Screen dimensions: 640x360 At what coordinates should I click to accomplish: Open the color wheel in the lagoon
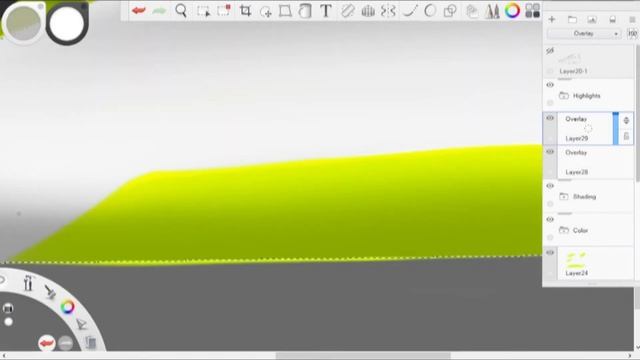(68, 307)
